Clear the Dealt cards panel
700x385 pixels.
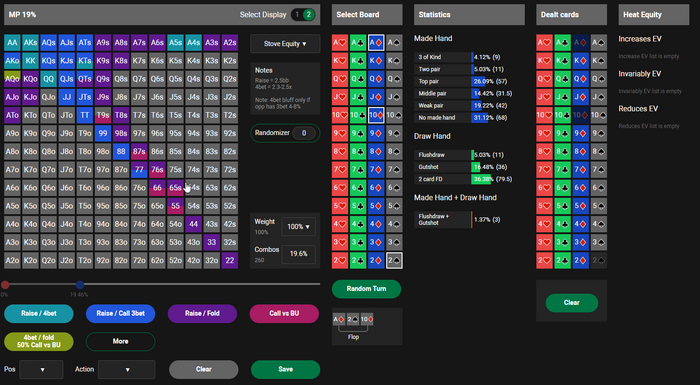[571, 303]
